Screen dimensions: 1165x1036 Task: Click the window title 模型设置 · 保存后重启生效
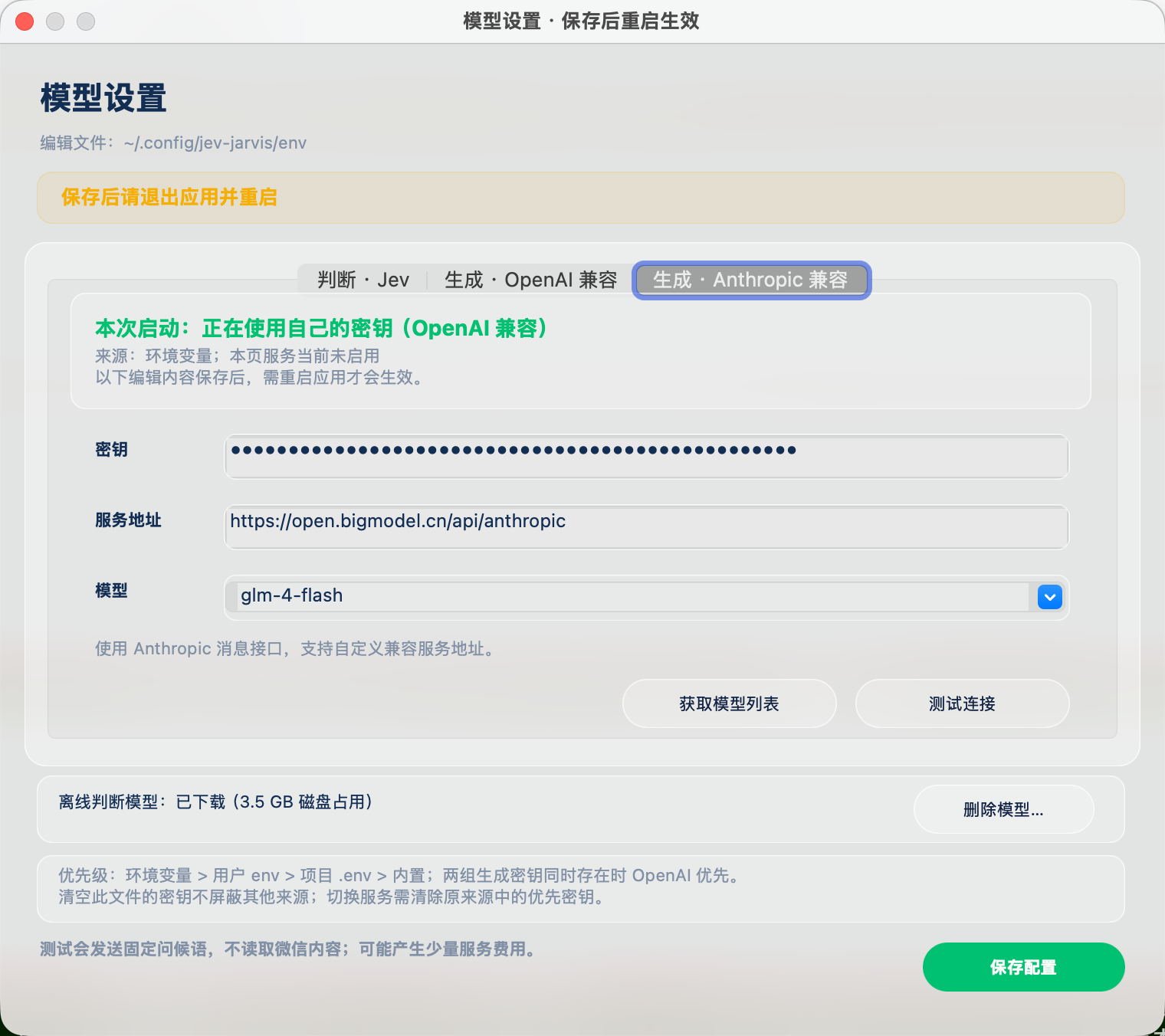[x=581, y=21]
